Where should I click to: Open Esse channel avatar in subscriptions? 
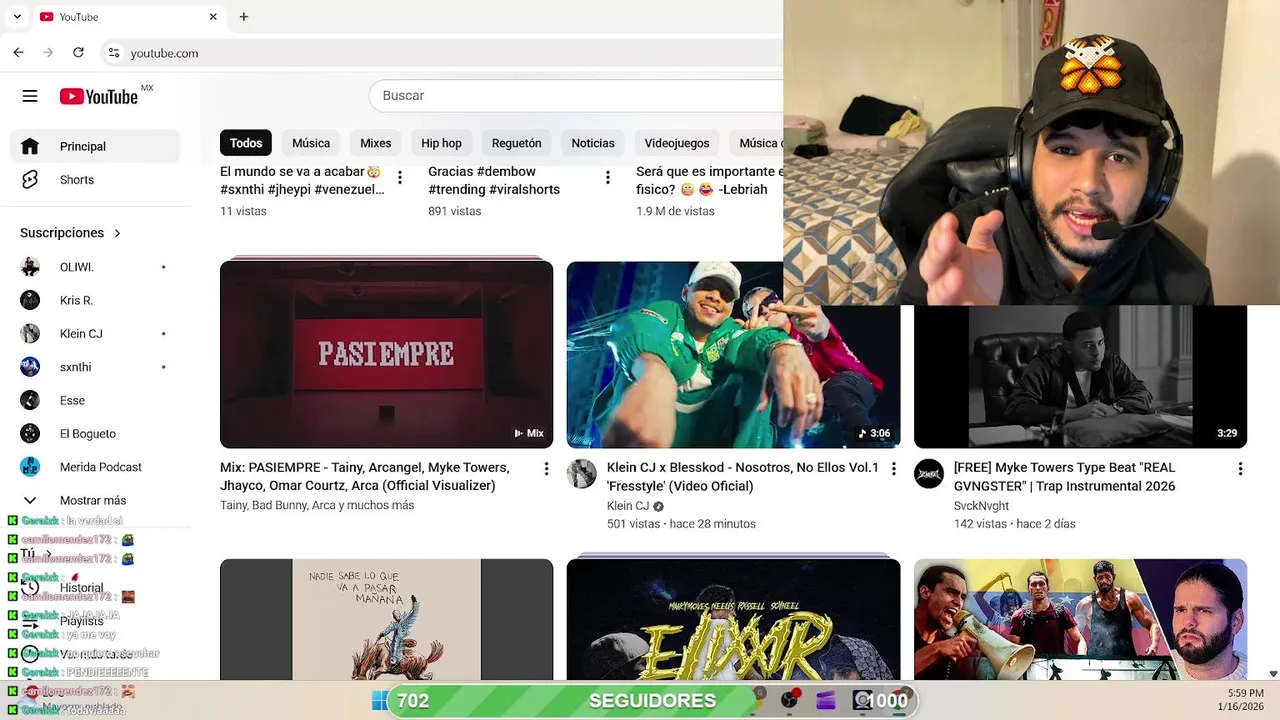(x=30, y=400)
